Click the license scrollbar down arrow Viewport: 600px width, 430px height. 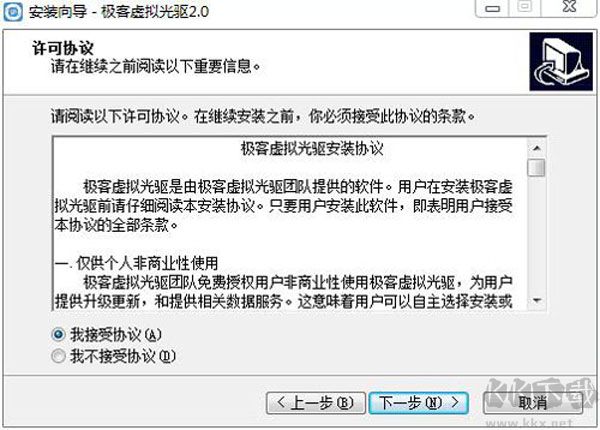536,301
